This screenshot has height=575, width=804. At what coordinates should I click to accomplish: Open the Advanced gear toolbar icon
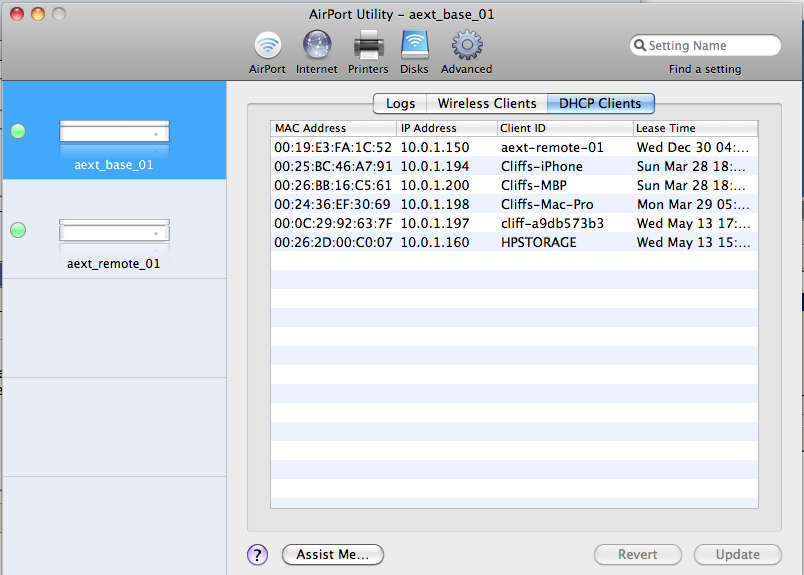467,45
